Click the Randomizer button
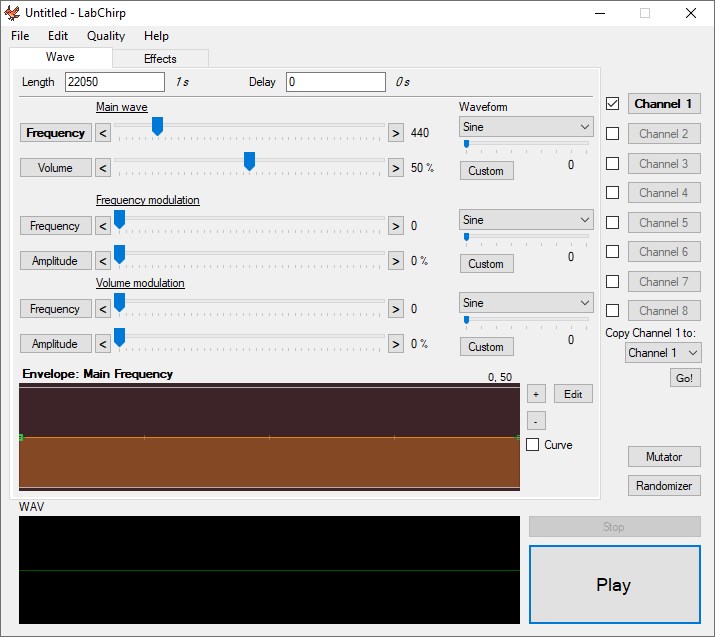The image size is (715, 637). 664,486
